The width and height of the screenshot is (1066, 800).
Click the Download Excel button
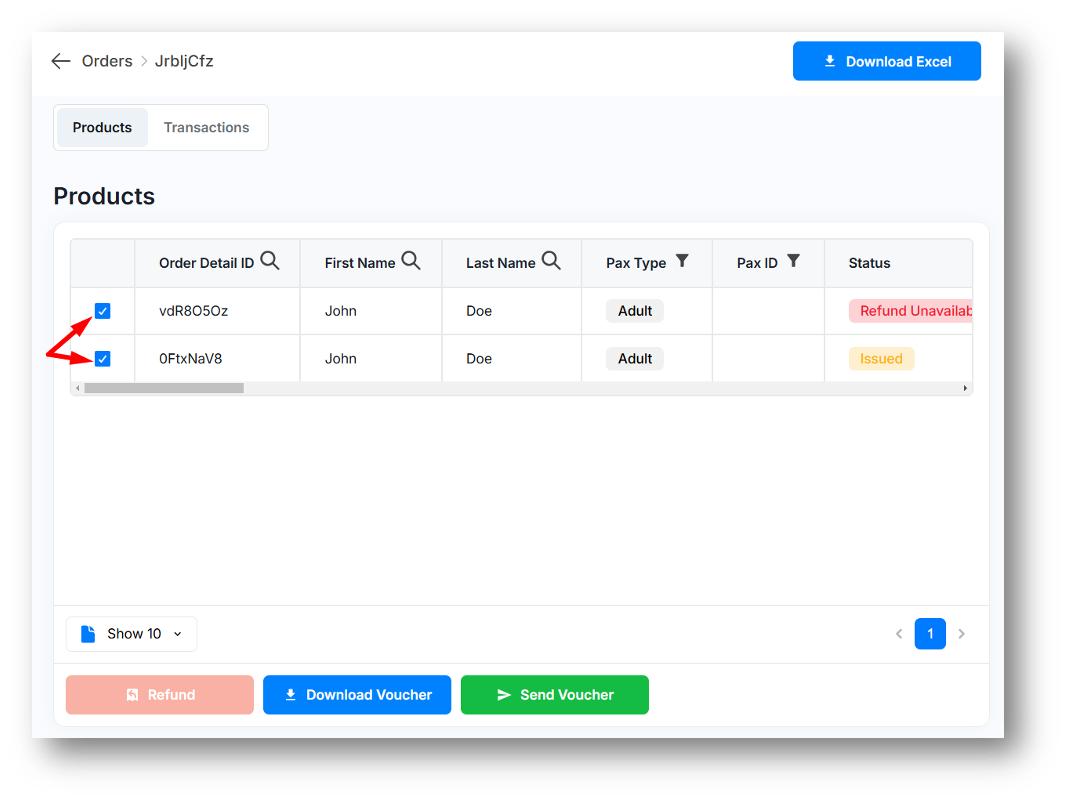coord(886,61)
